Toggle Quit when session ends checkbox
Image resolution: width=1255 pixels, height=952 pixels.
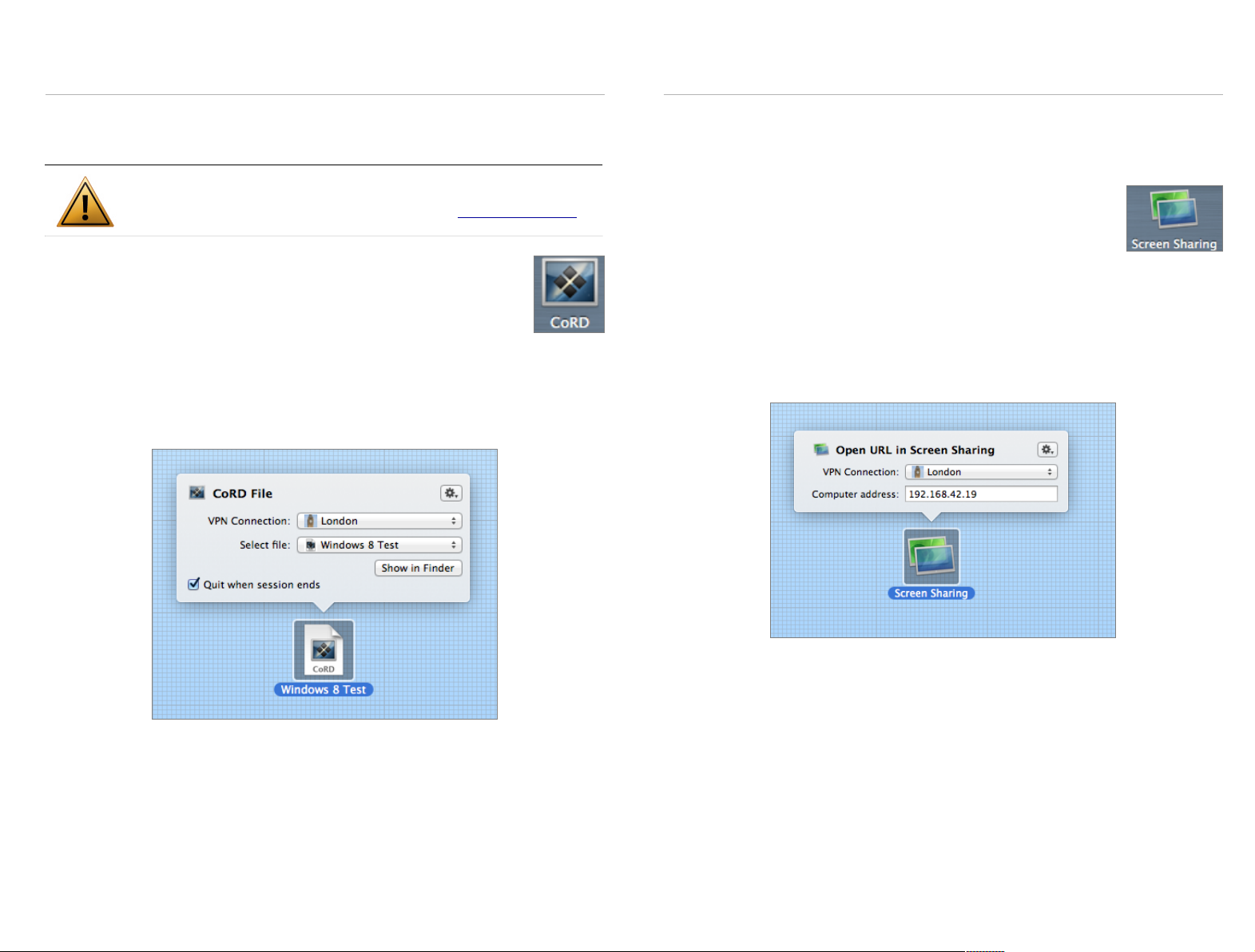pyautogui.click(x=193, y=584)
